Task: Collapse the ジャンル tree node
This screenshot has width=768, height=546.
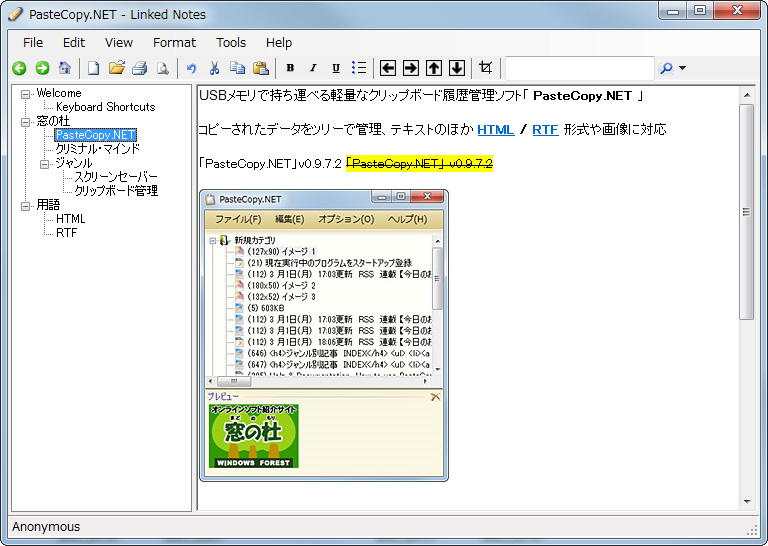Action: [x=45, y=164]
